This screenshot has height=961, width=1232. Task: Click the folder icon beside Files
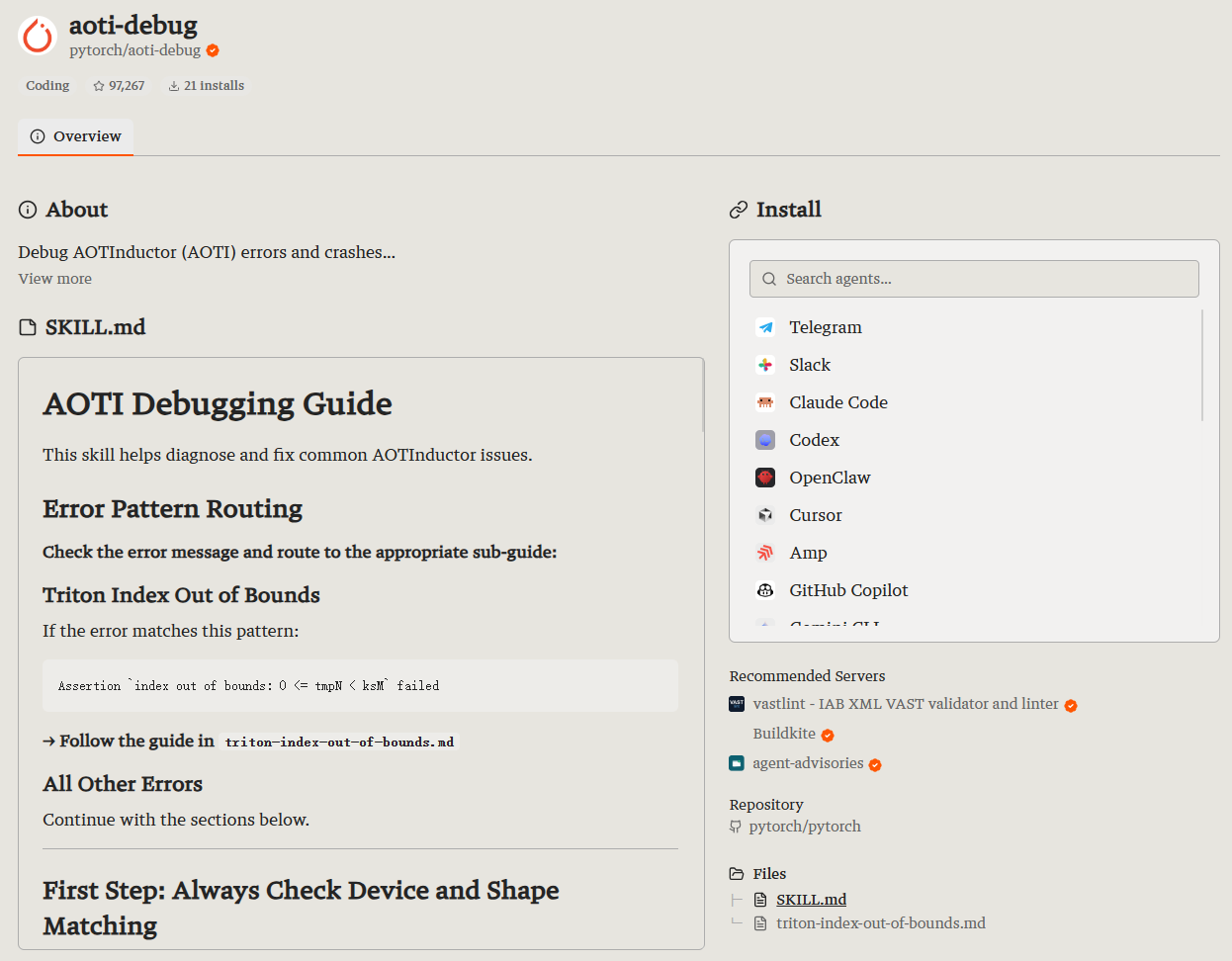pyautogui.click(x=737, y=874)
